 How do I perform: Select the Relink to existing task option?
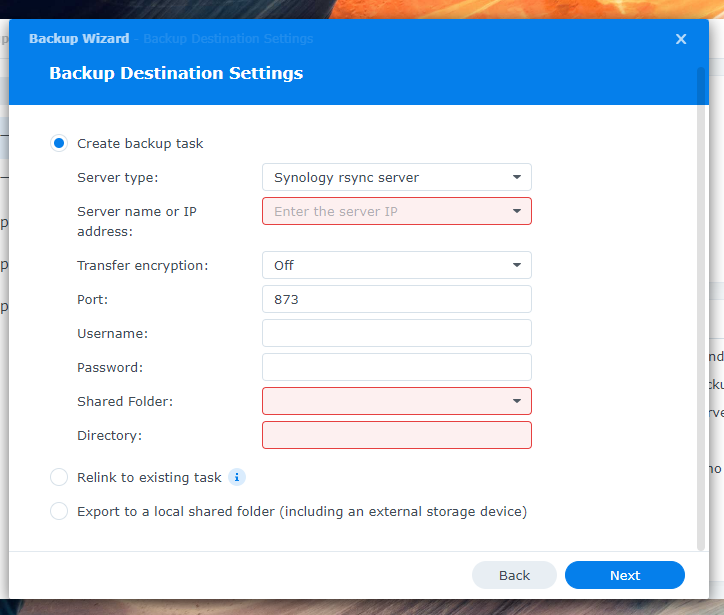pos(59,477)
